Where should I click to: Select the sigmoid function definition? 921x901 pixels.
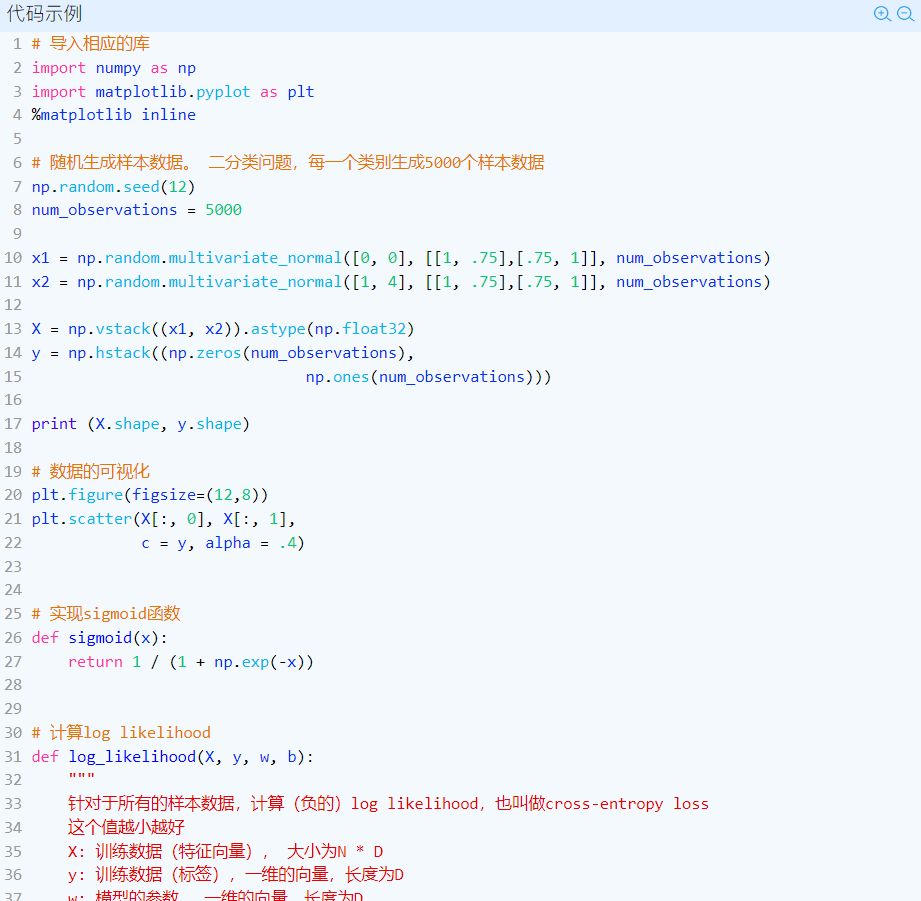tap(99, 637)
